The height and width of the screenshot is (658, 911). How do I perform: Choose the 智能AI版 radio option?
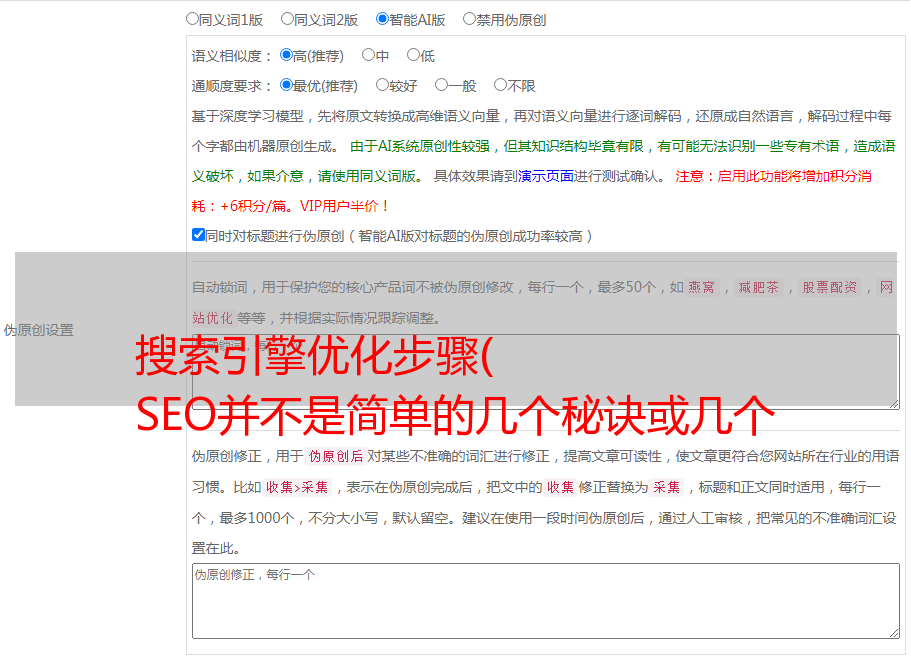[382, 19]
